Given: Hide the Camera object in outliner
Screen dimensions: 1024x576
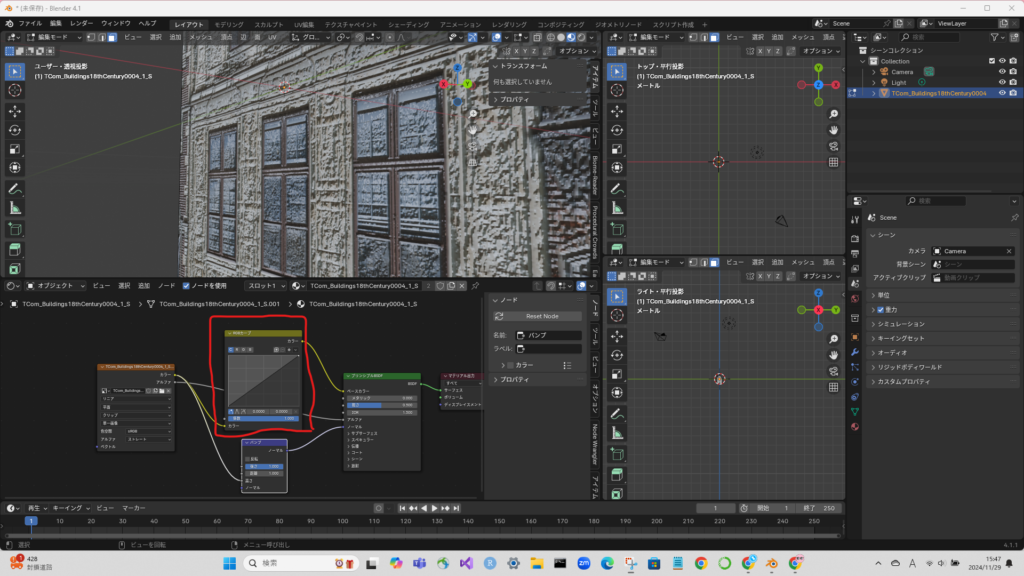Looking at the screenshot, I should (x=1002, y=72).
